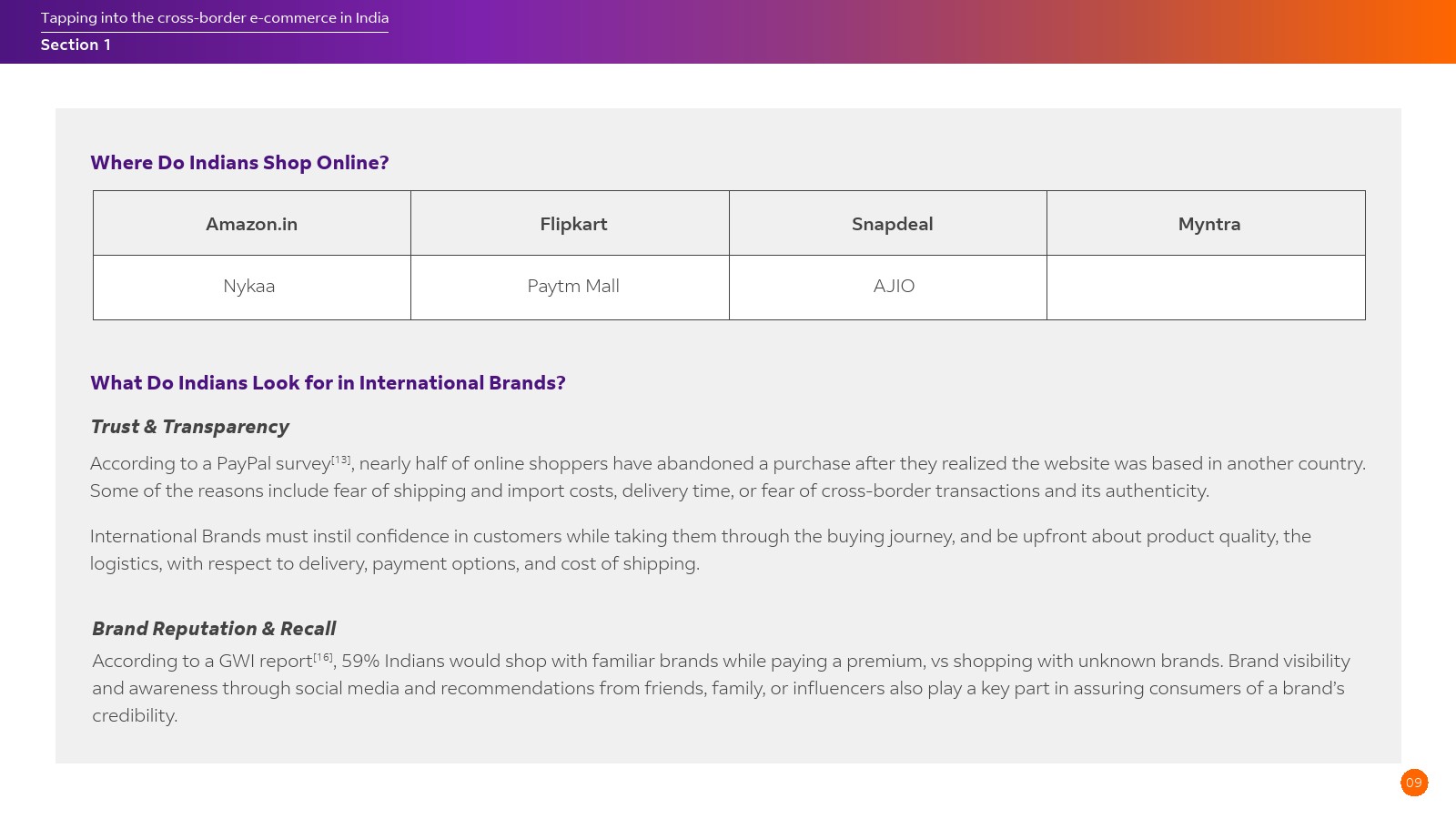This screenshot has width=1456, height=819.
Task: Click the Section 1 label in header
Action: pos(76,45)
